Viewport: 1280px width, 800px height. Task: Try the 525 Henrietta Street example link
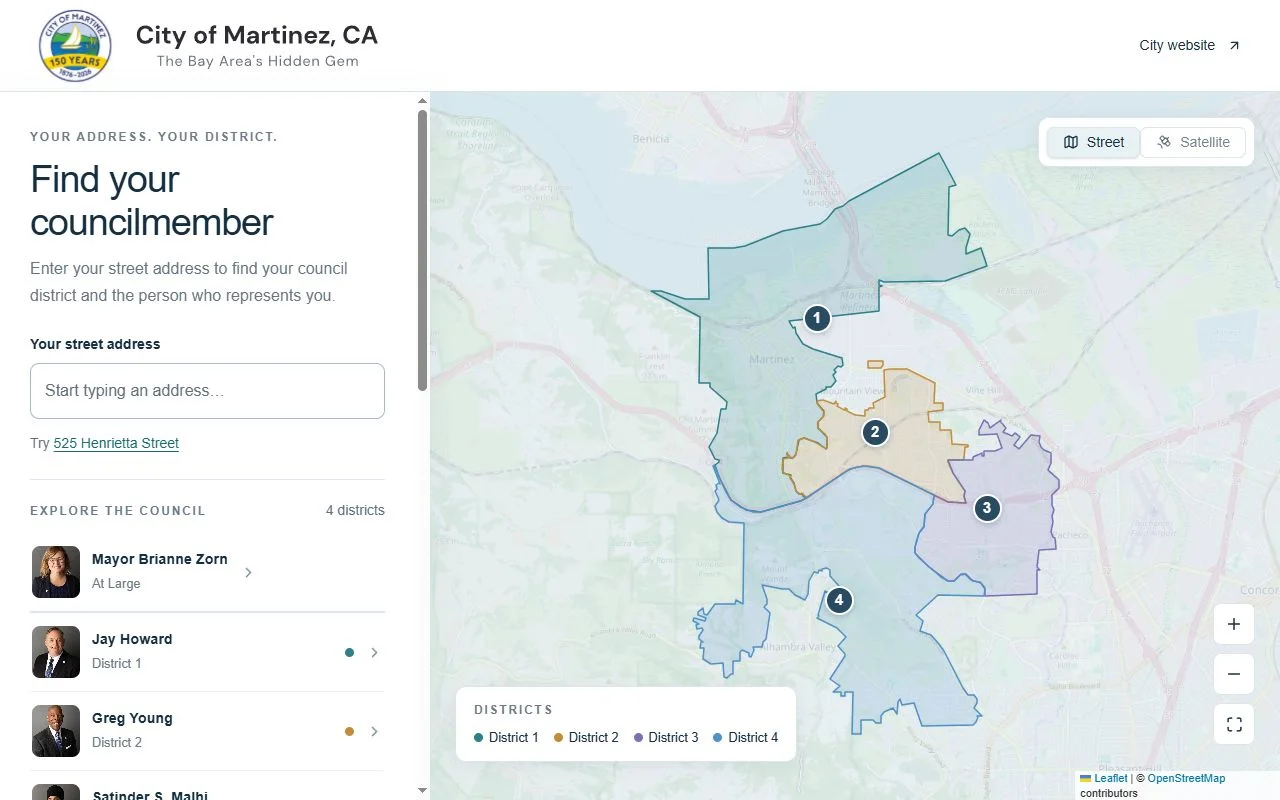[116, 443]
